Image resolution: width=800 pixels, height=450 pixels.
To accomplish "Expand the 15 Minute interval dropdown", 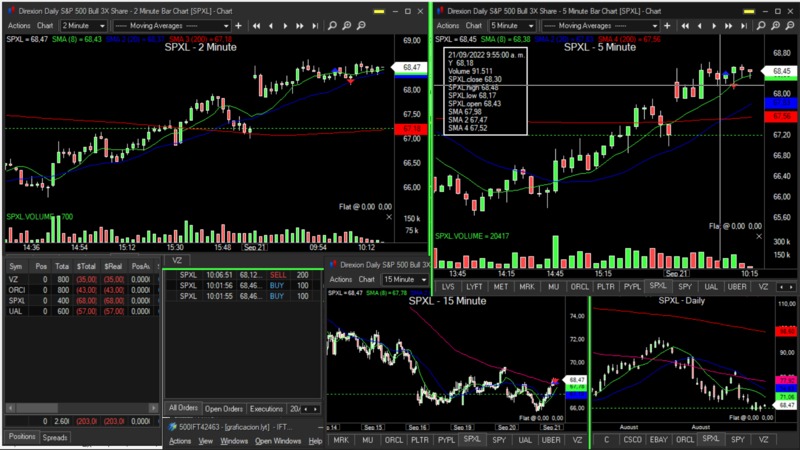I will [402, 279].
